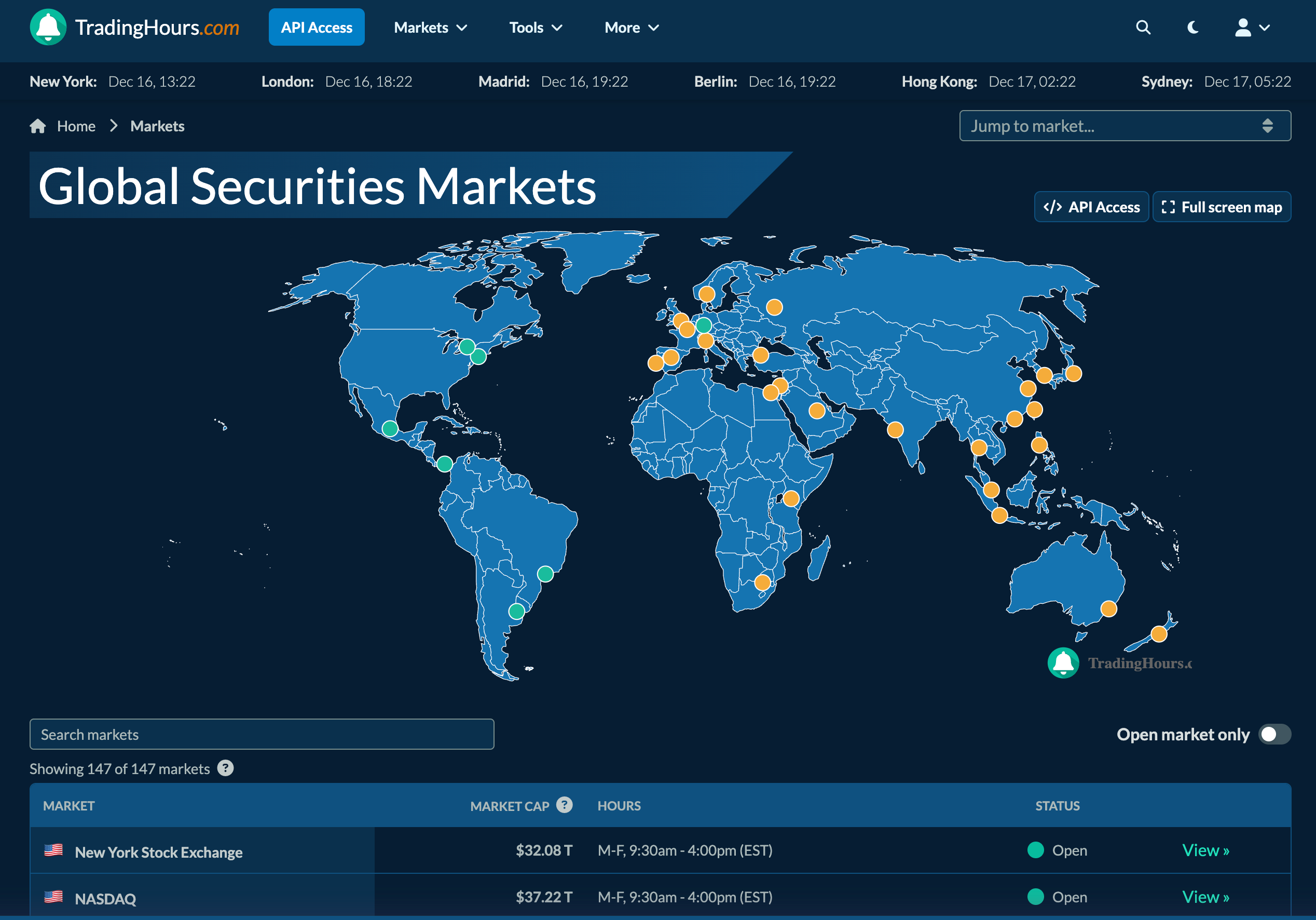Screen dimensions: 1316x920
Task: Open View link for New York Stock Exchange
Action: coord(1205,850)
